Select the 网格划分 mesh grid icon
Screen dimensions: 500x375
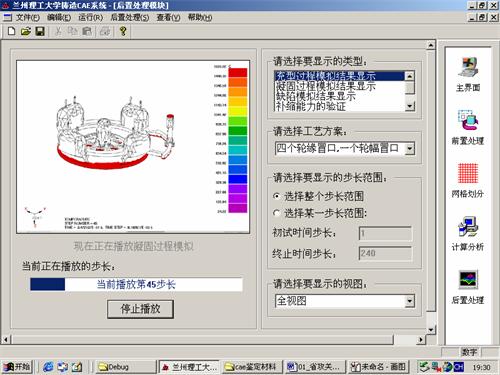tap(468, 181)
